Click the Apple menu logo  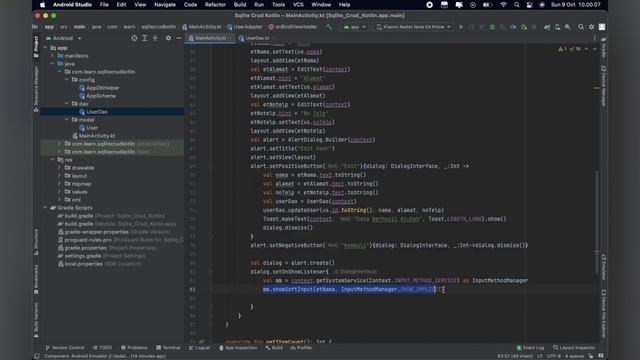coord(42,5)
